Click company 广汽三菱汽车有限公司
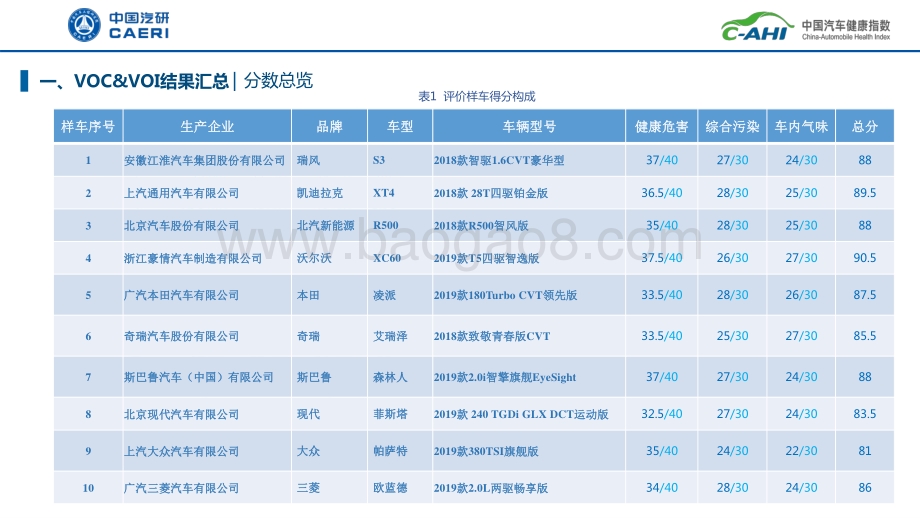The image size is (920, 518). pos(181,488)
